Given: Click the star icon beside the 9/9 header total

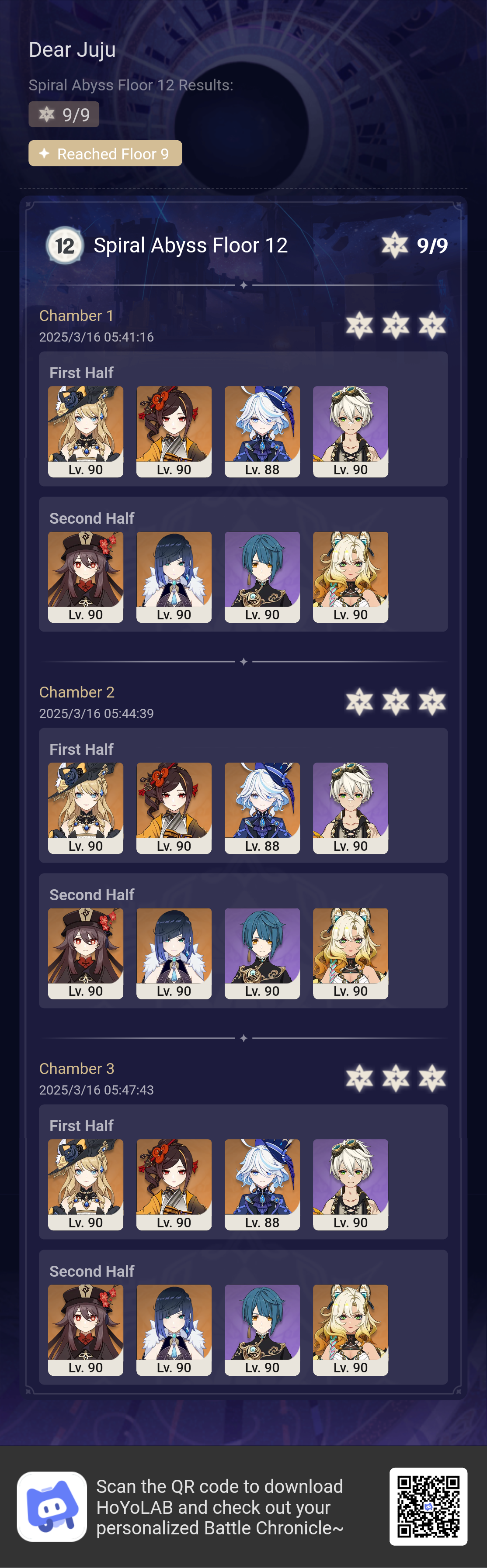Looking at the screenshot, I should tap(395, 245).
